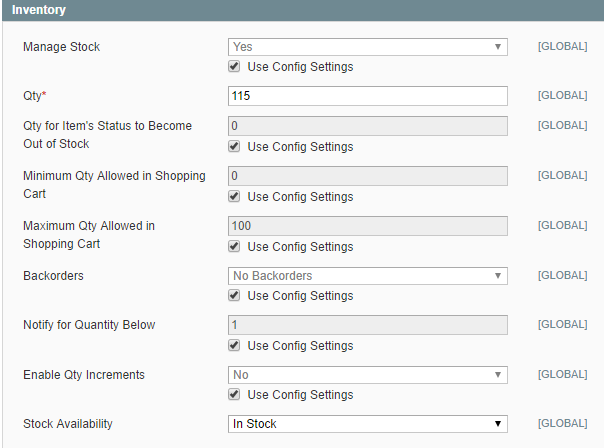Image resolution: width=604 pixels, height=448 pixels.
Task: Open the Manage Stock dropdown
Action: coord(367,47)
